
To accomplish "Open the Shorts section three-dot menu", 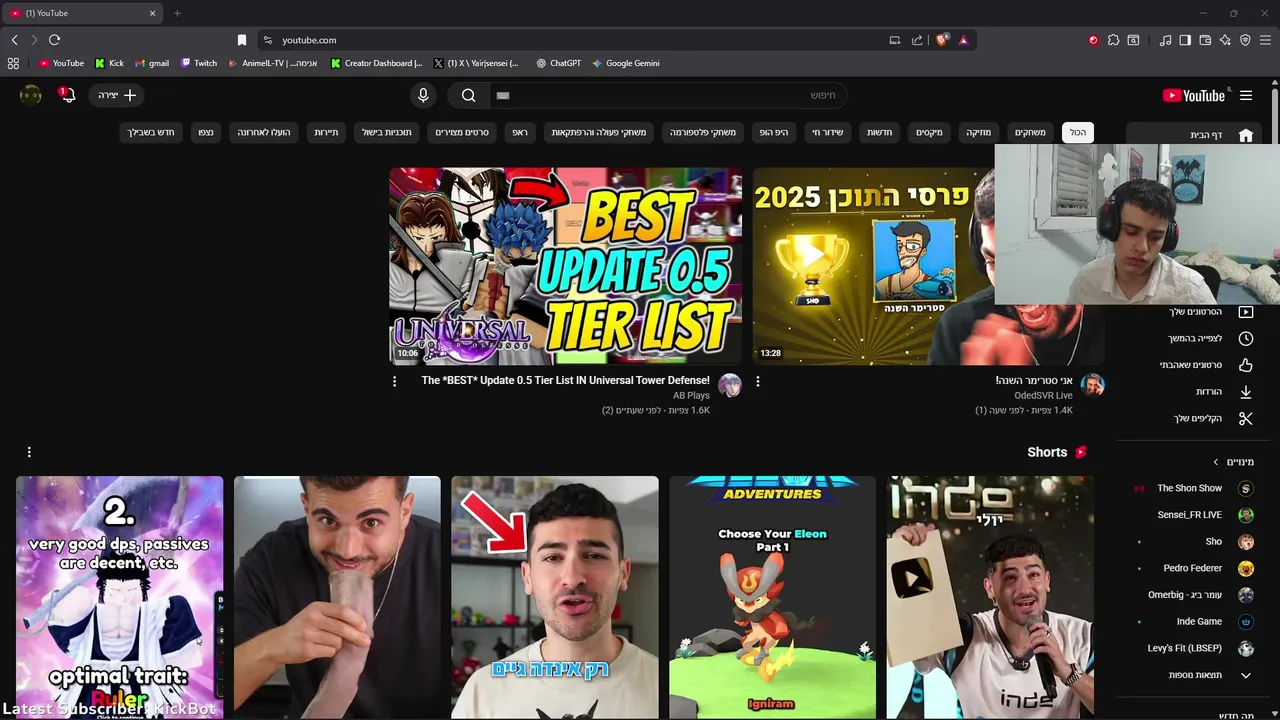I will click(29, 452).
